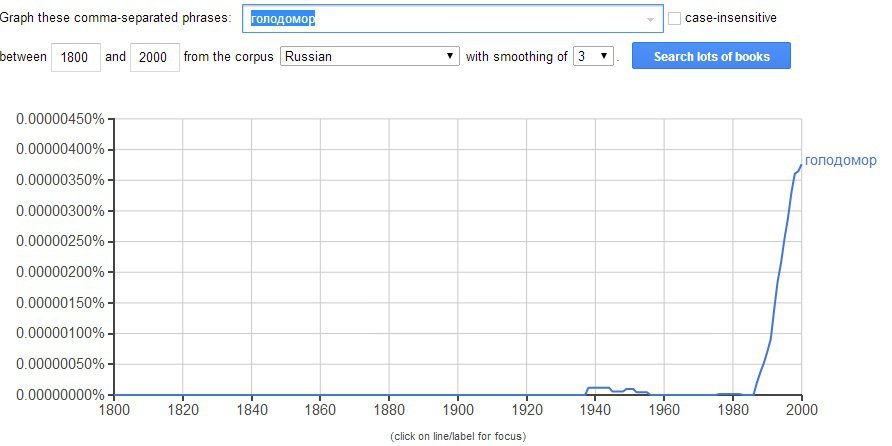The image size is (892, 446).
Task: Click the 1920 label on the x-axis
Action: [526, 409]
